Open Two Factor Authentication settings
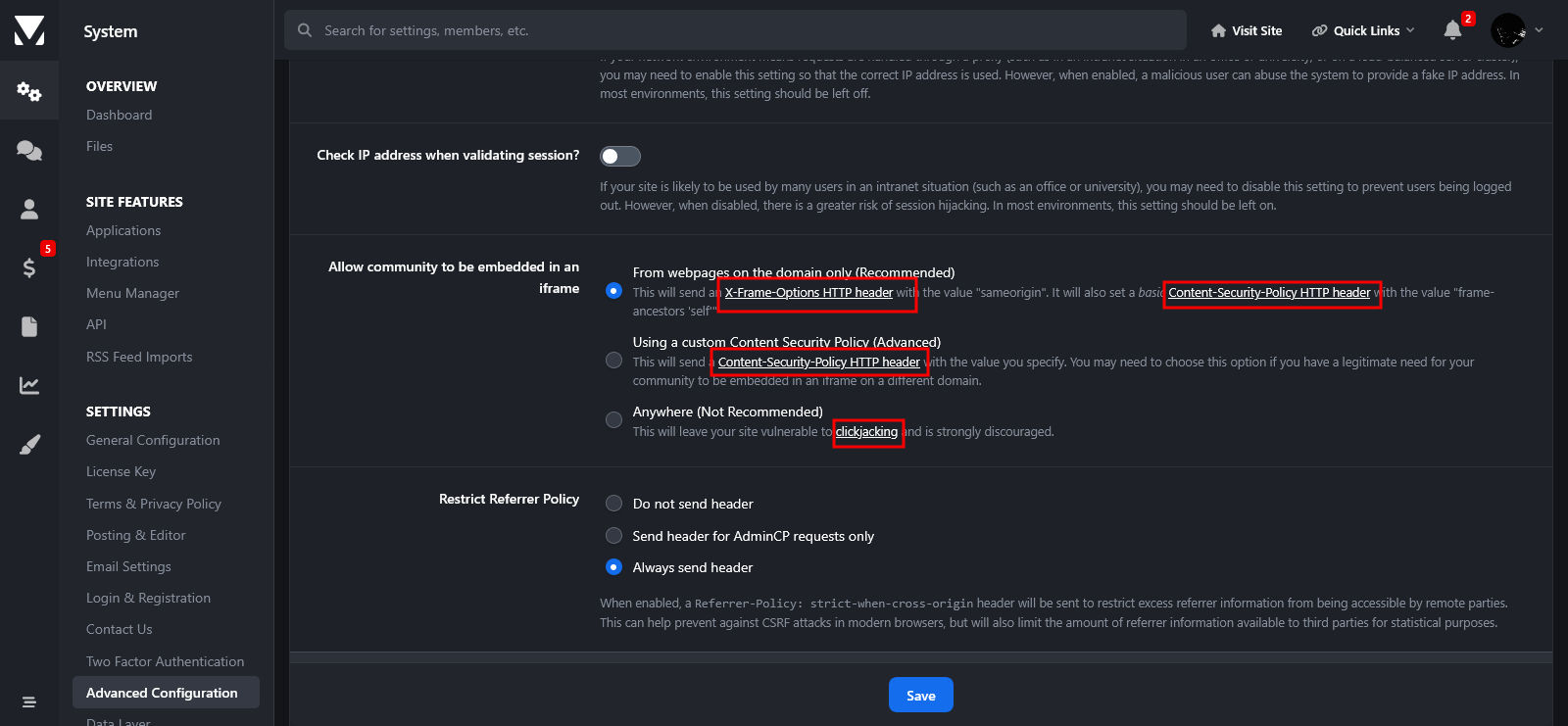The image size is (1568, 726). [x=165, y=661]
